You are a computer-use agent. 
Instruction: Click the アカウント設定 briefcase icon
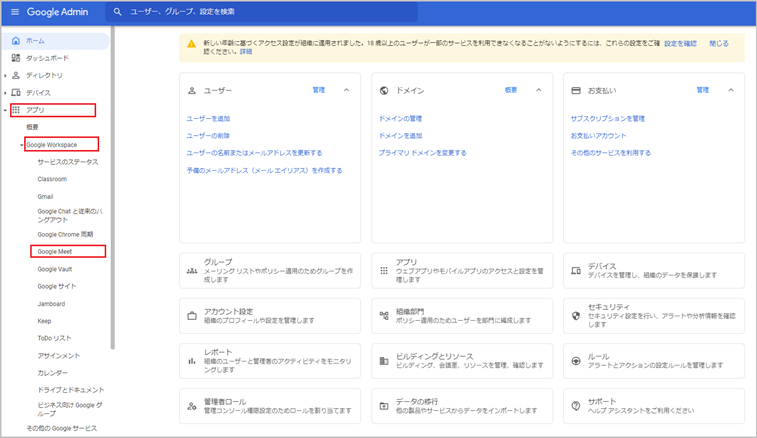[192, 316]
